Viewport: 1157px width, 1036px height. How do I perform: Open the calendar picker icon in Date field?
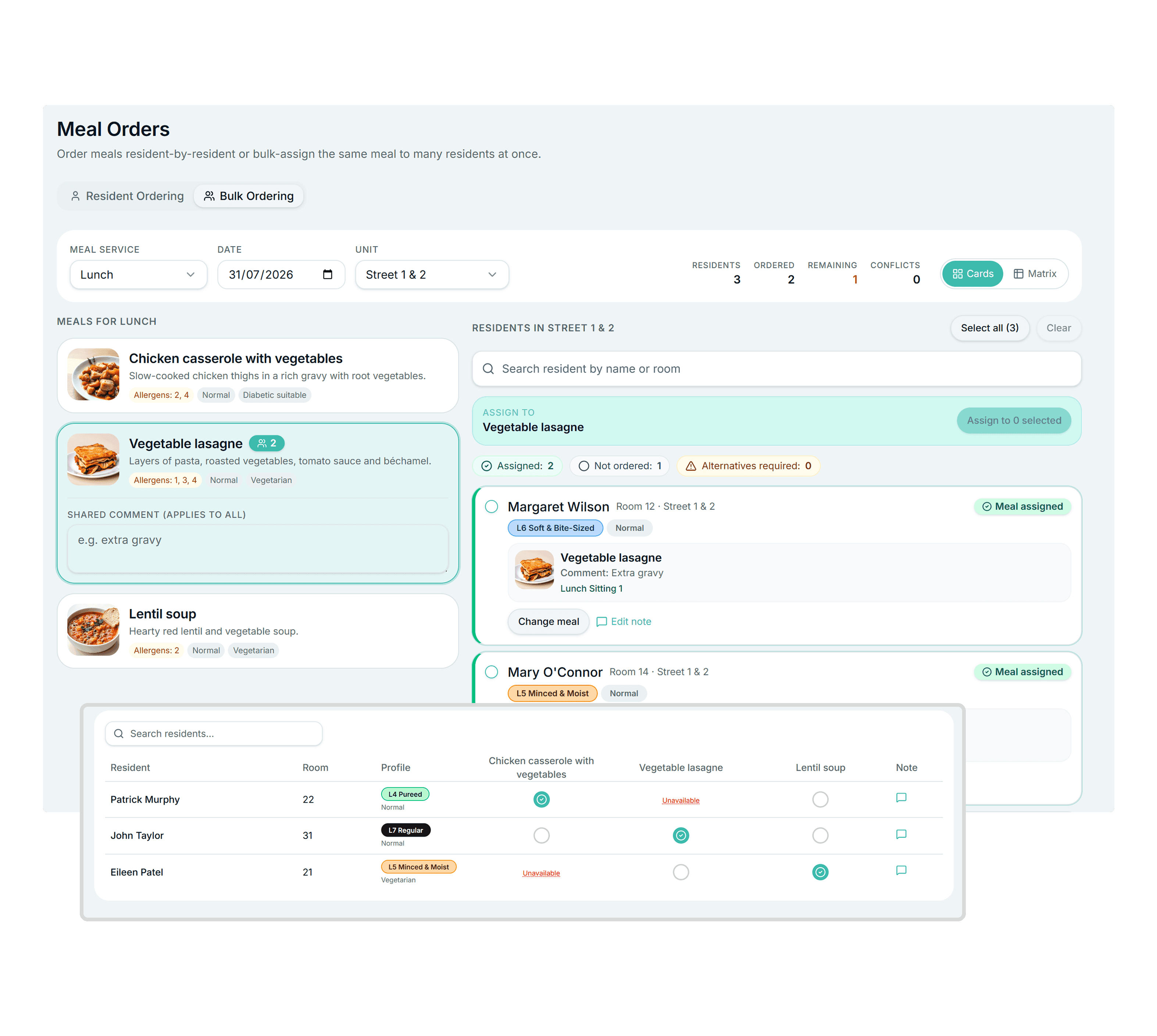[328, 275]
